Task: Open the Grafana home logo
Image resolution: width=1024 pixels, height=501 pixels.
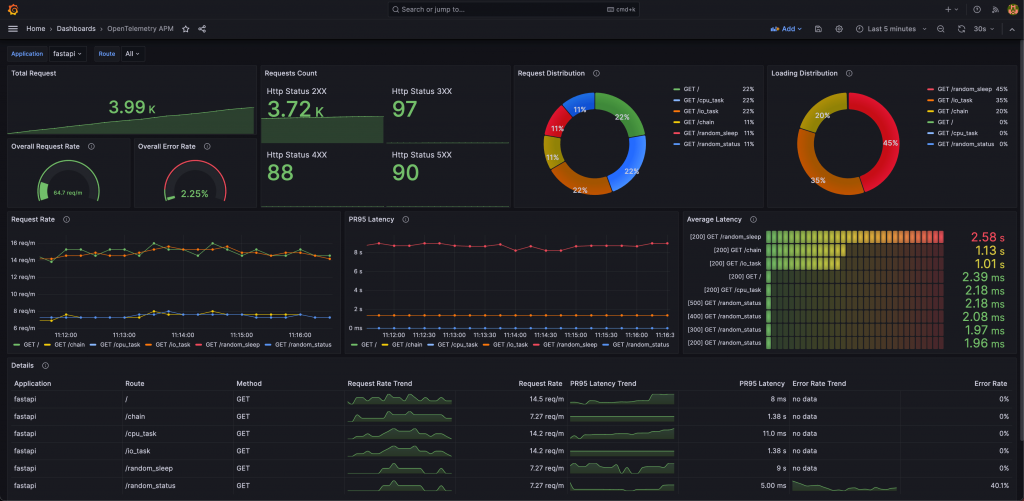Action: pyautogui.click(x=13, y=10)
